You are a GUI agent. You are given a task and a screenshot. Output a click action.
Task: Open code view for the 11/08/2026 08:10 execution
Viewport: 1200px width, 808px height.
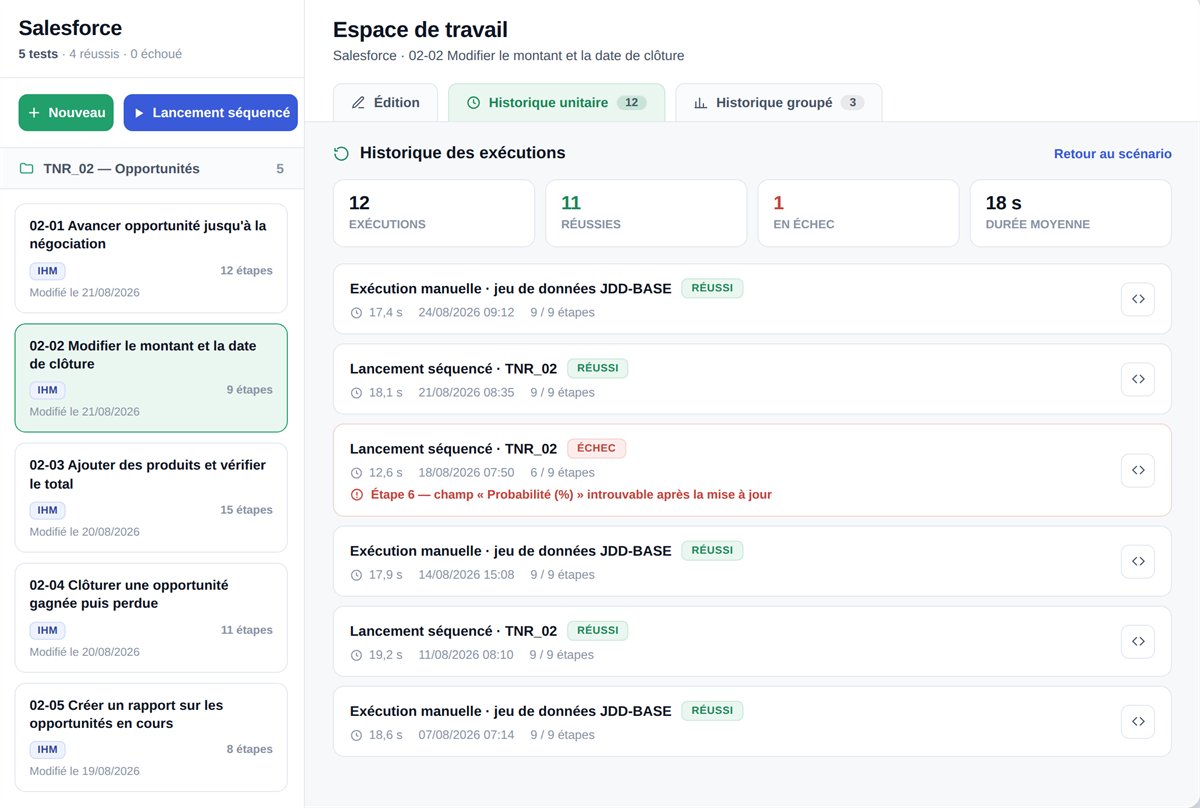click(x=1138, y=641)
